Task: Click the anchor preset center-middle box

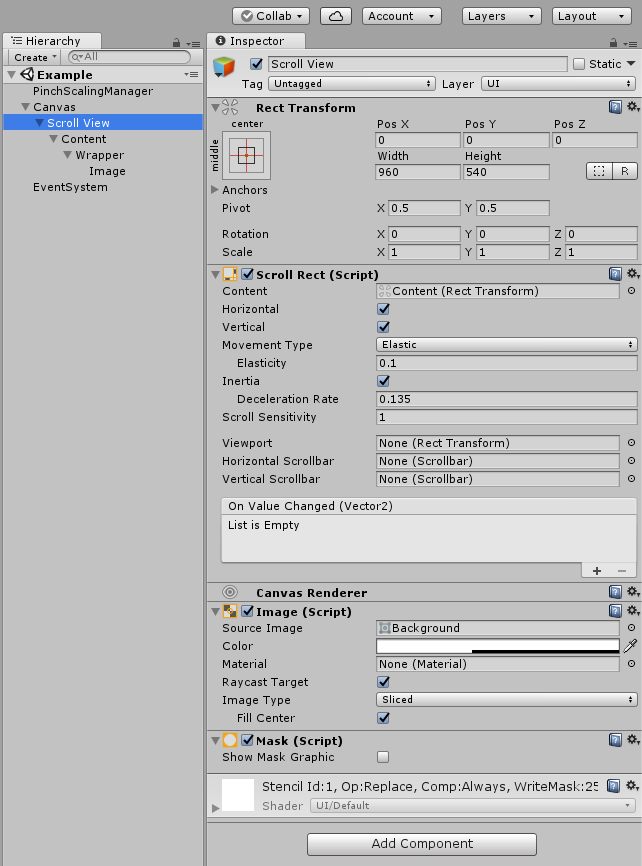Action: click(246, 155)
